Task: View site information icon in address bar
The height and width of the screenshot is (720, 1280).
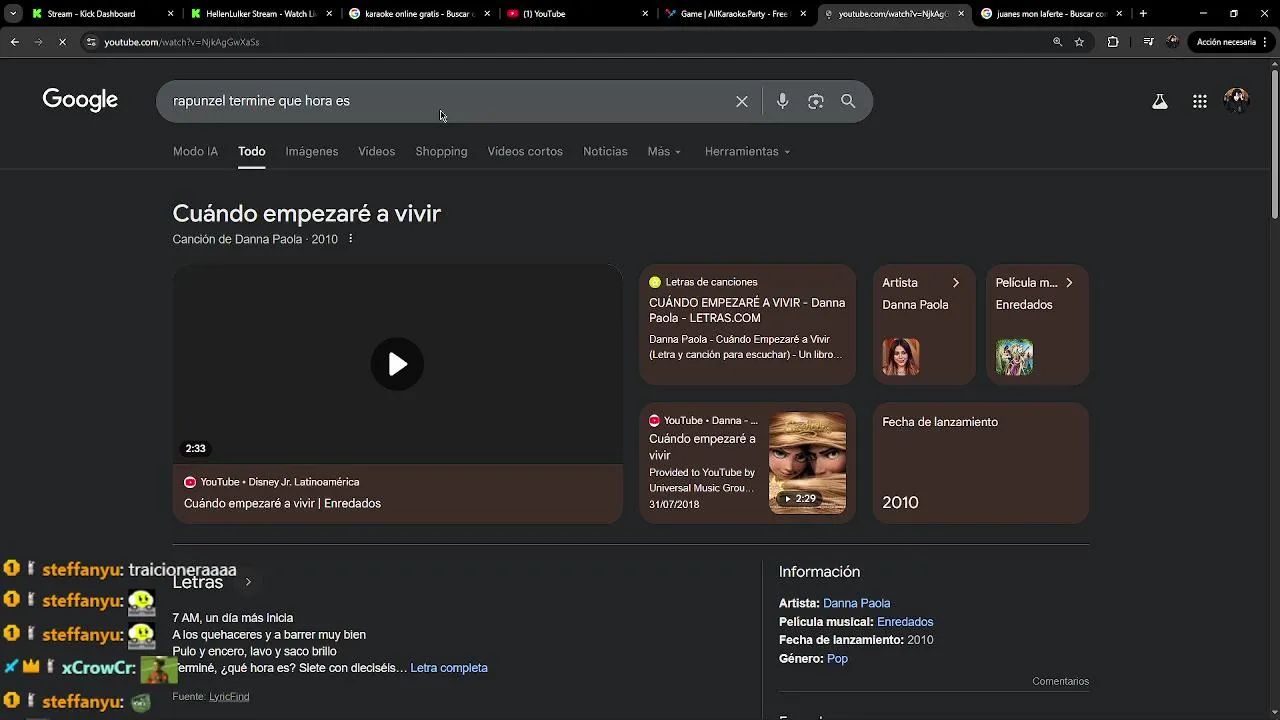Action: pyautogui.click(x=91, y=42)
